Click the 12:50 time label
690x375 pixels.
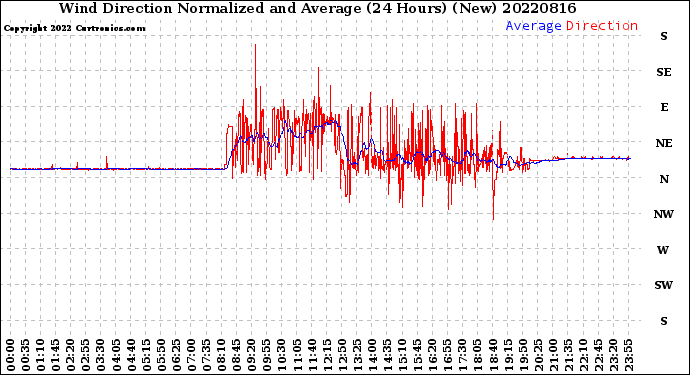pos(342,355)
